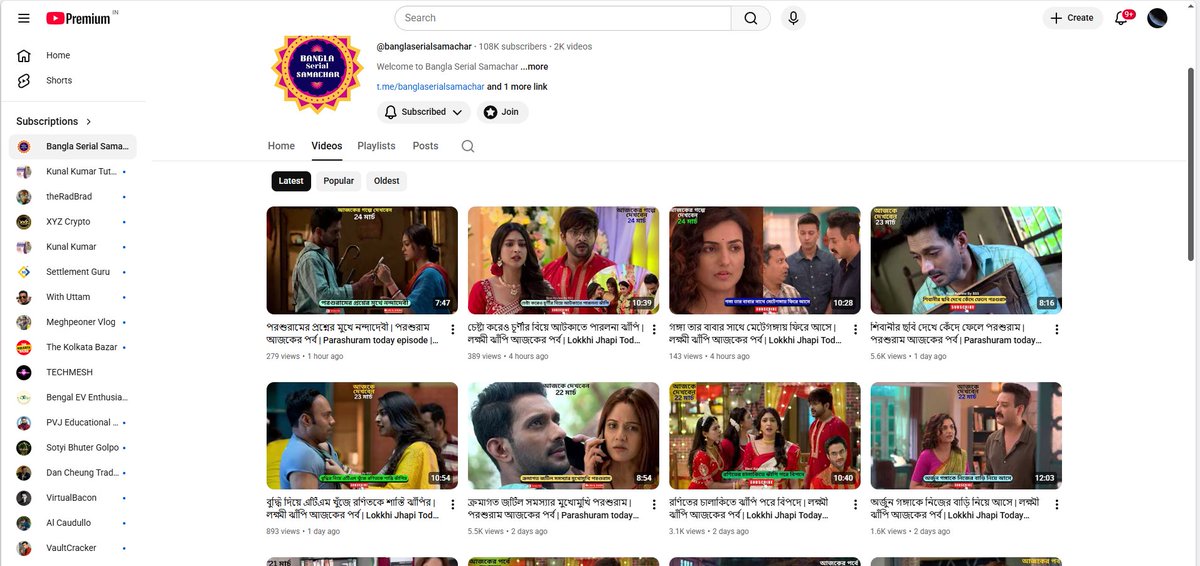Viewport: 1200px width, 566px height.
Task: Play the 8:16 video thumbnail
Action: coord(966,260)
